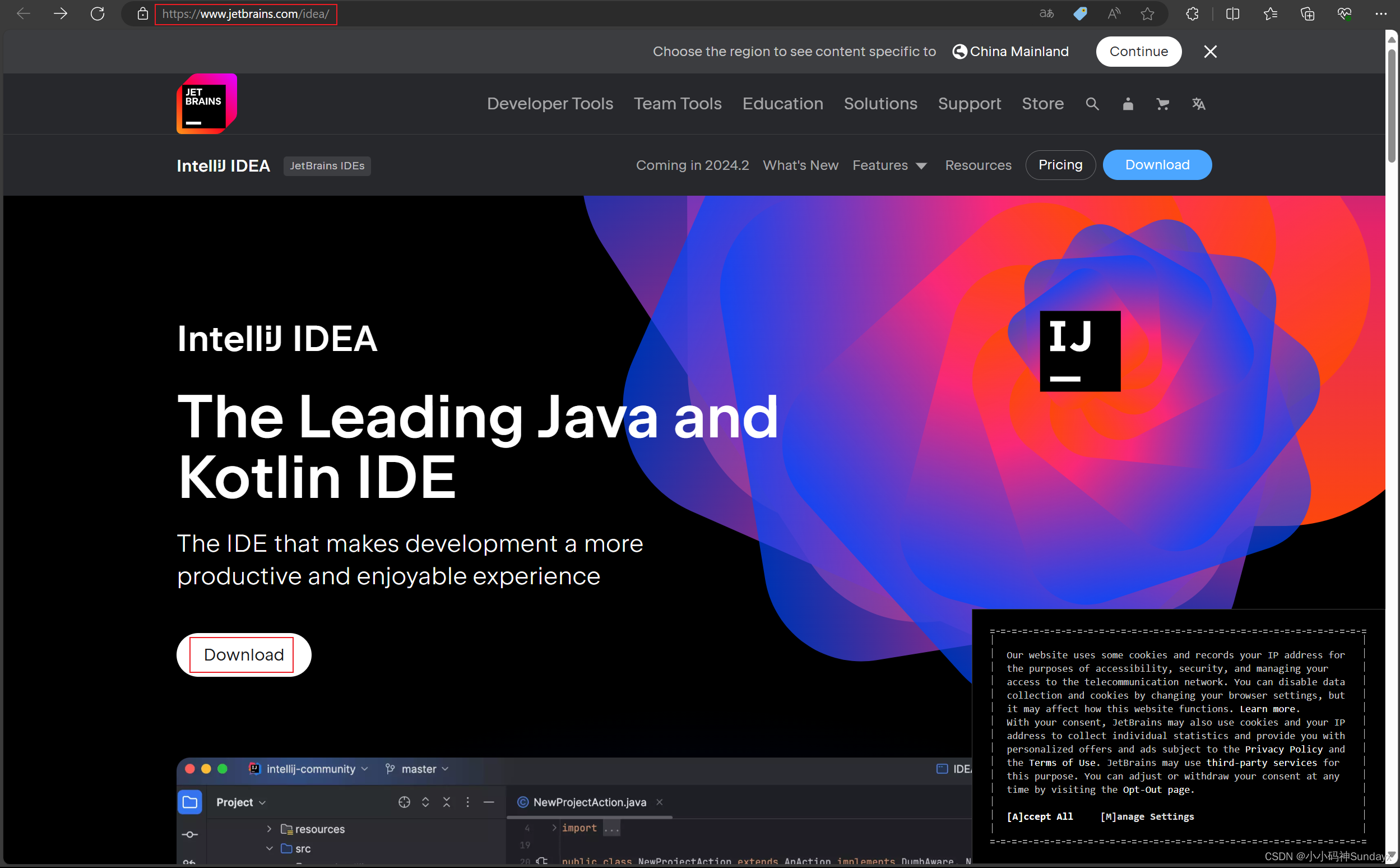Click the page vertical scrollbar thumb

[x=1391, y=106]
